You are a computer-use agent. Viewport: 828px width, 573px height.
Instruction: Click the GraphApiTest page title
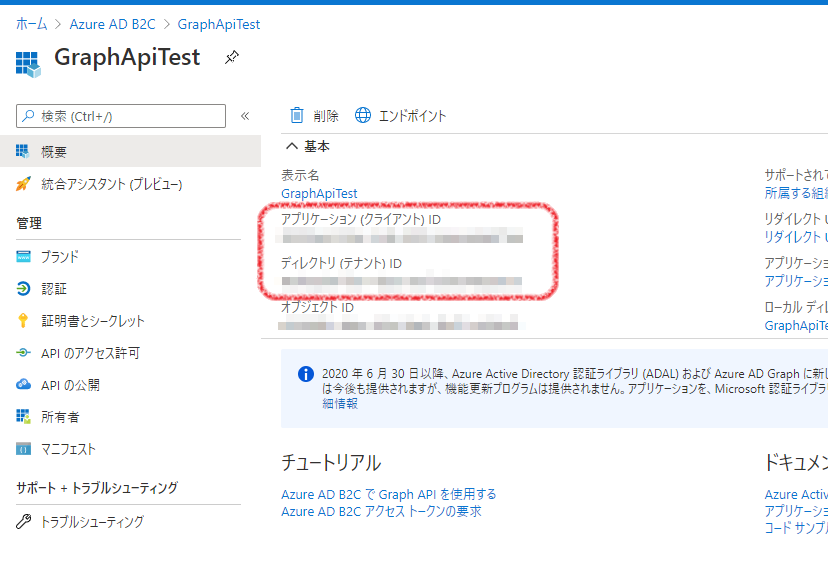(127, 58)
